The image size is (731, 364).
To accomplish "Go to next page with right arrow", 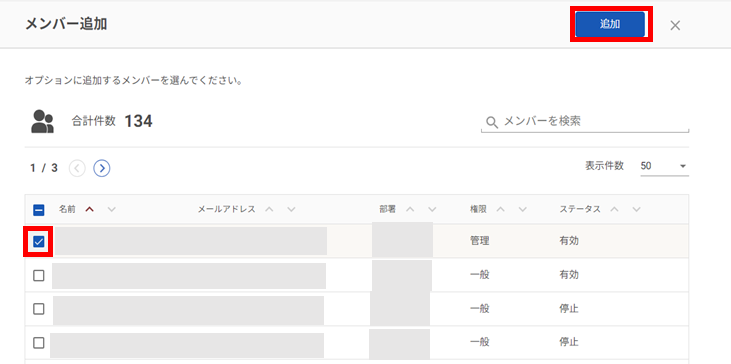I will (102, 168).
